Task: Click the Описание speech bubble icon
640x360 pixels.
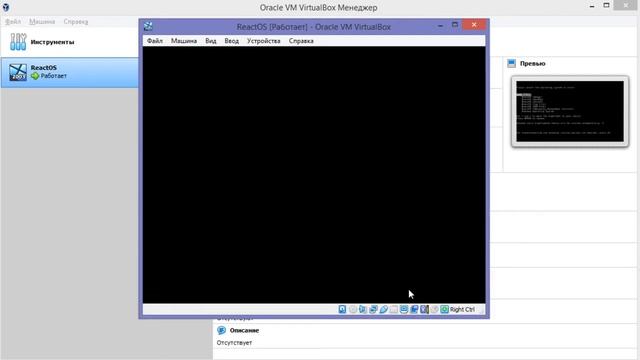Action: click(221, 330)
